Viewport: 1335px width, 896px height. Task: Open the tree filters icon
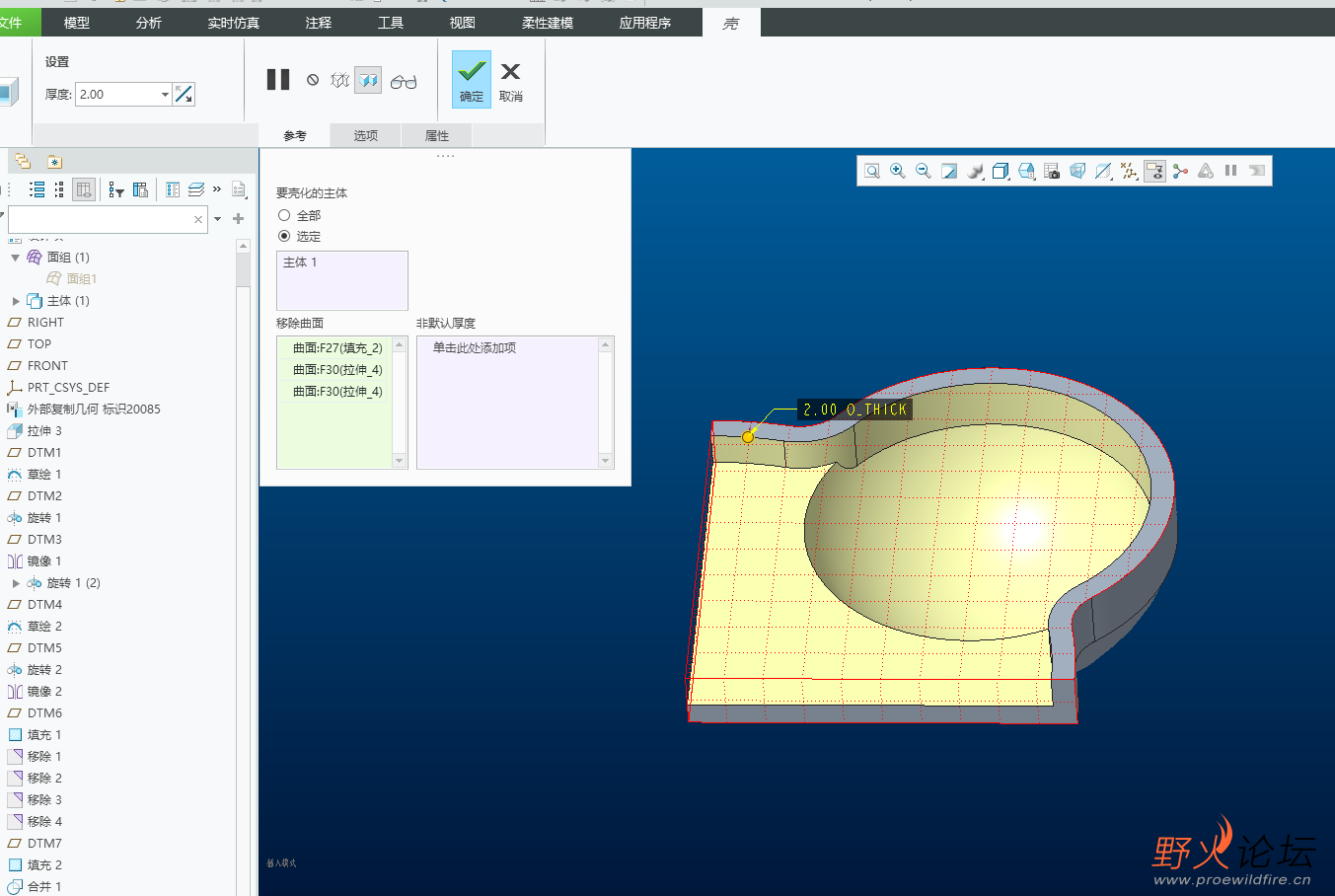[x=116, y=189]
